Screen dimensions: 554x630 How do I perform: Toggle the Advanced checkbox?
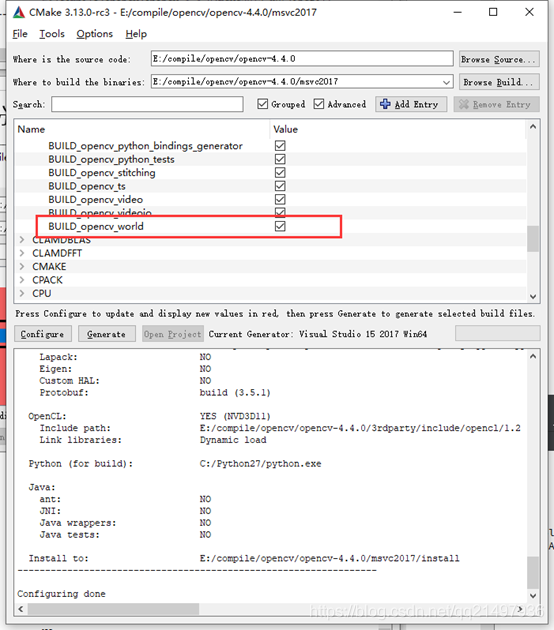point(319,104)
